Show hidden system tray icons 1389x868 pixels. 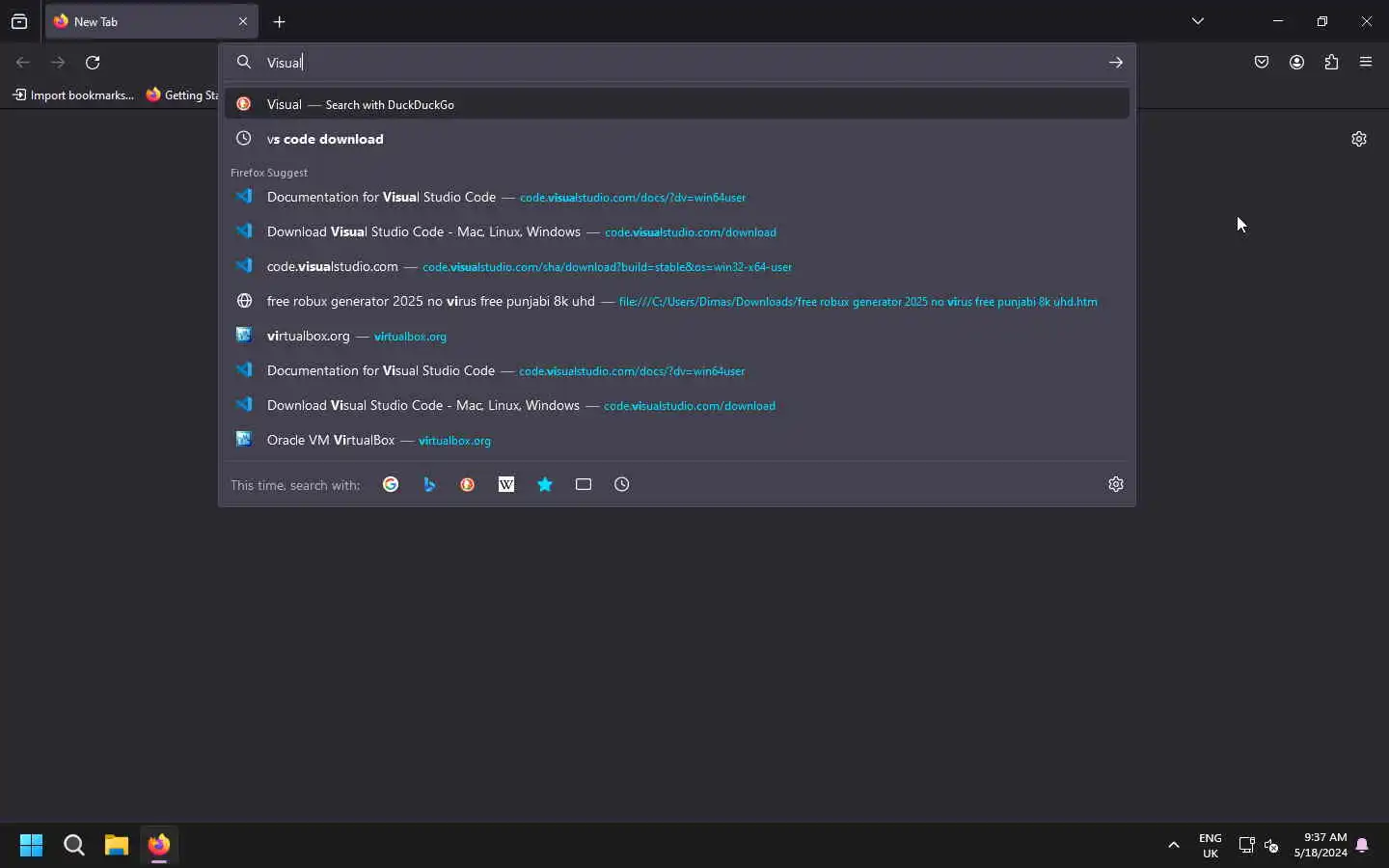click(x=1174, y=846)
